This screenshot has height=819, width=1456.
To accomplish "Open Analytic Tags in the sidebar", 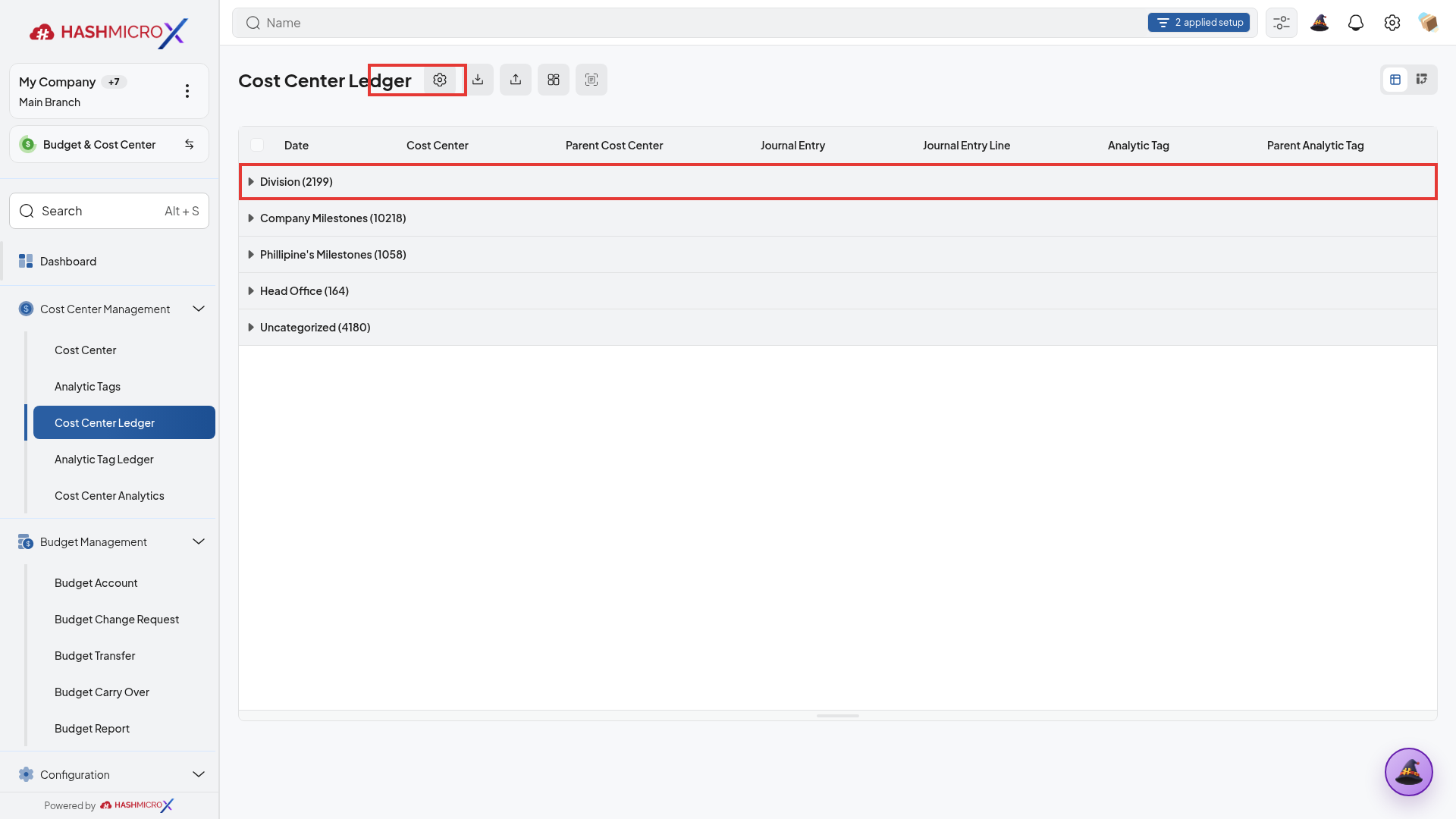I will [124, 386].
